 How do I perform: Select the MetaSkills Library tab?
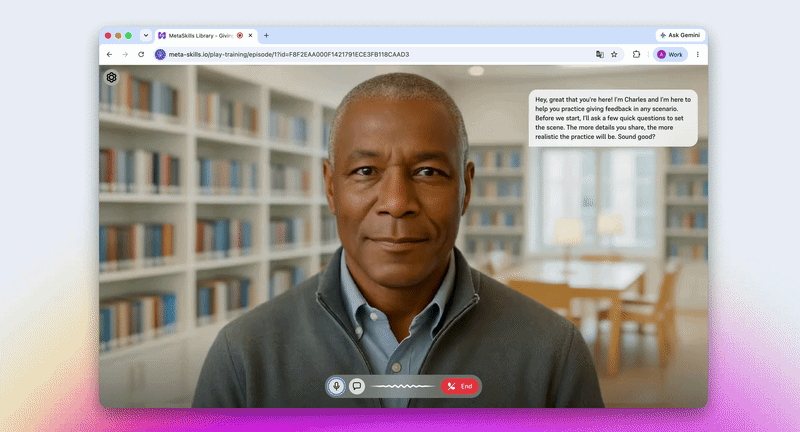(206, 36)
